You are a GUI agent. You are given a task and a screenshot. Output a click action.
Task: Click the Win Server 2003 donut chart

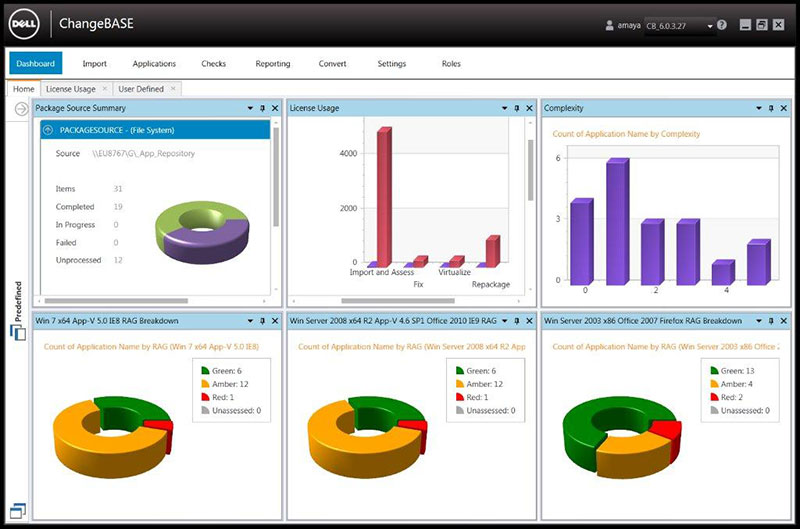(622, 437)
